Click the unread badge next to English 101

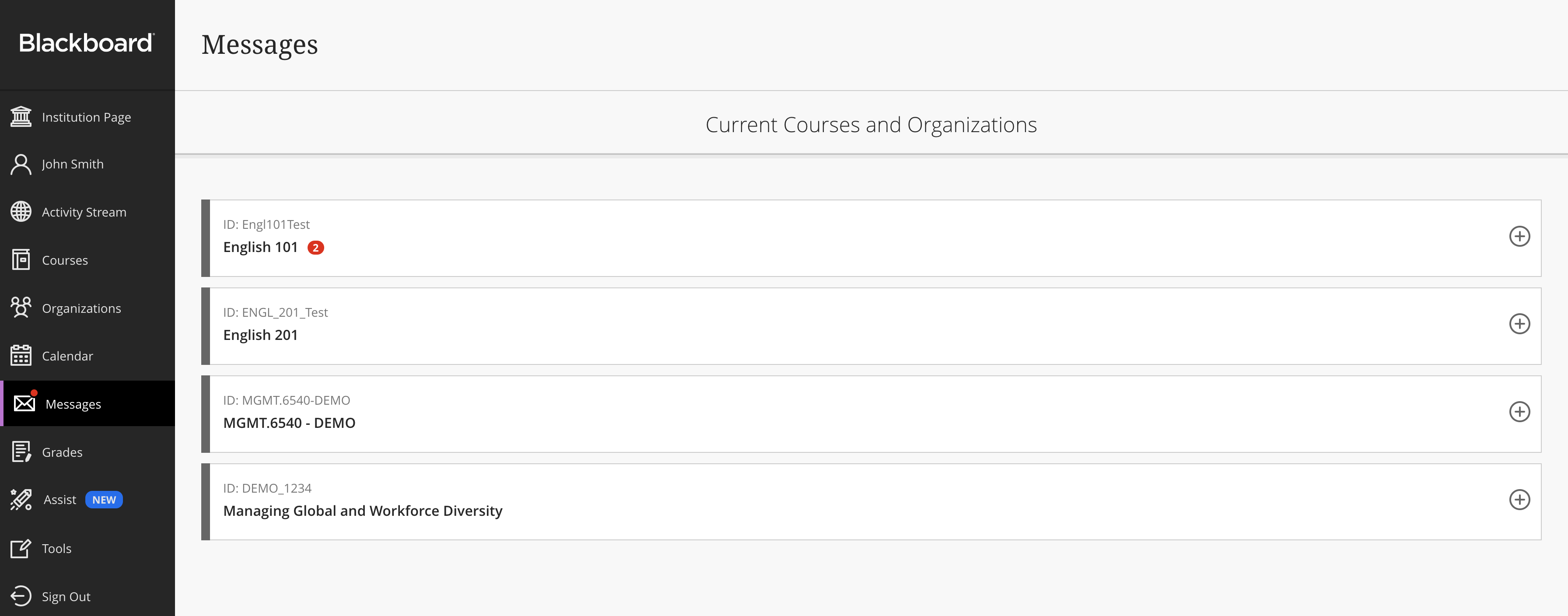click(x=315, y=248)
